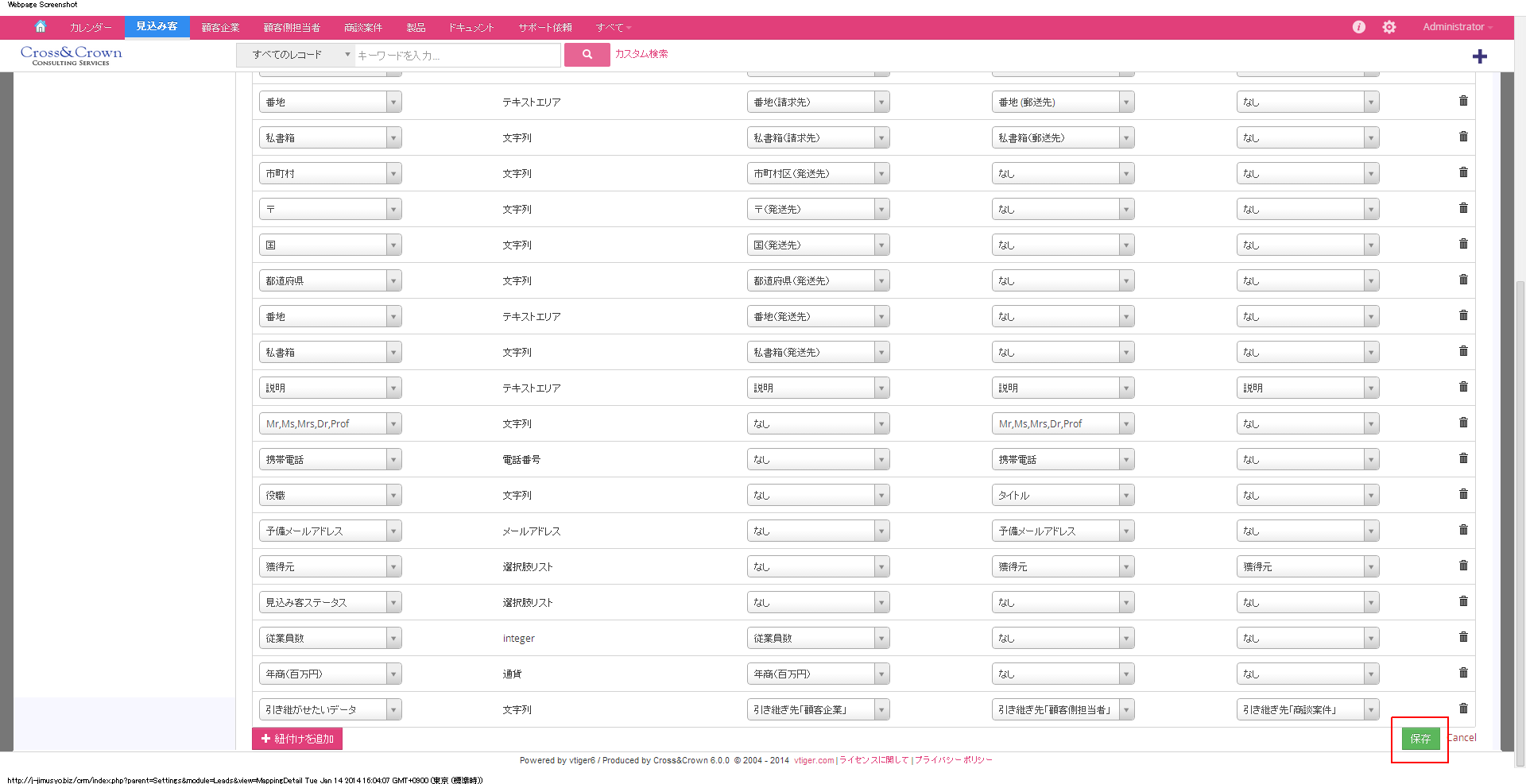The height and width of the screenshot is (784, 1526).
Task: Open the タイトル contact field dropdown
Action: [x=1063, y=495]
